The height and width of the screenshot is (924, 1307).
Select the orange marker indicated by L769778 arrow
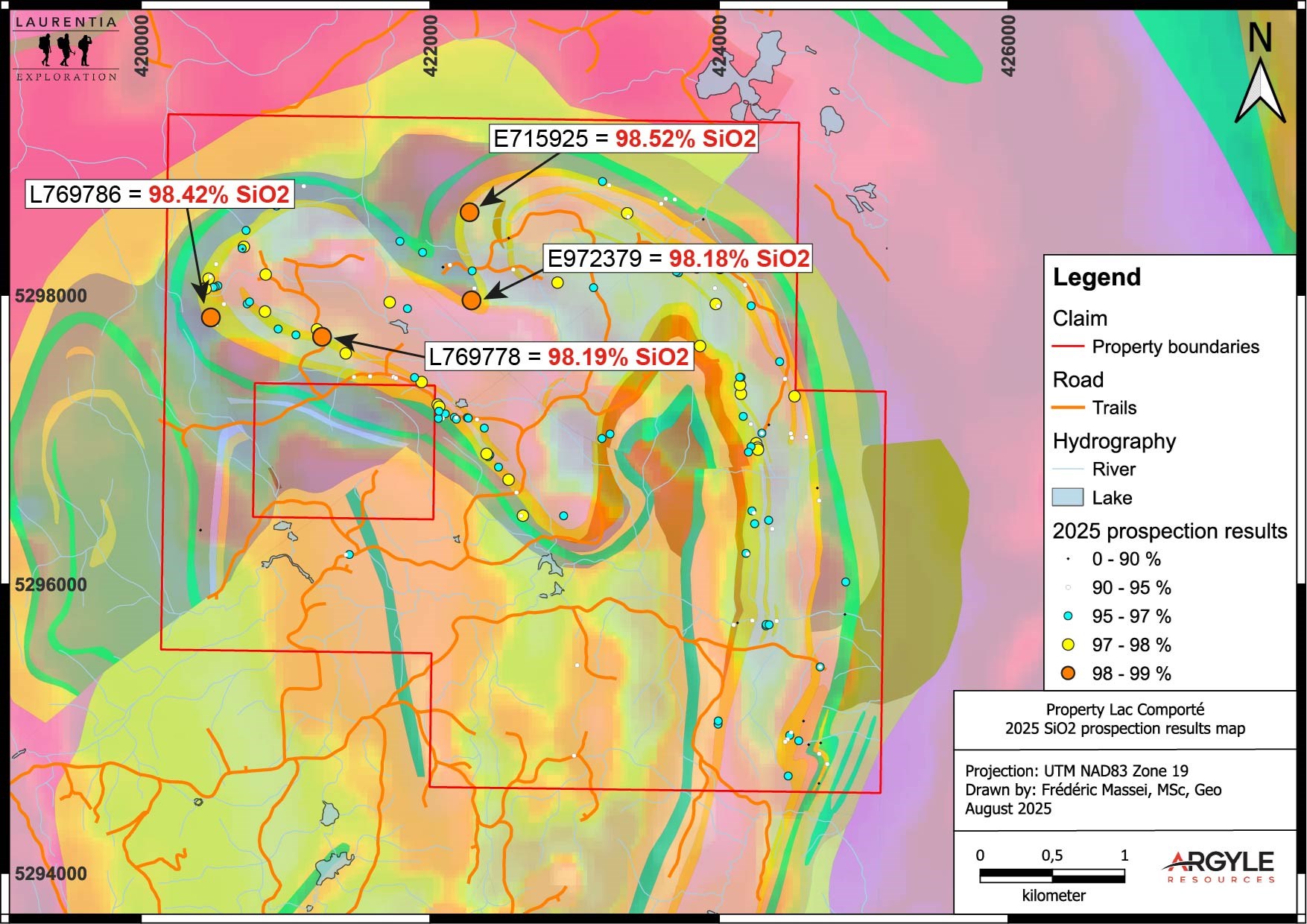point(321,337)
